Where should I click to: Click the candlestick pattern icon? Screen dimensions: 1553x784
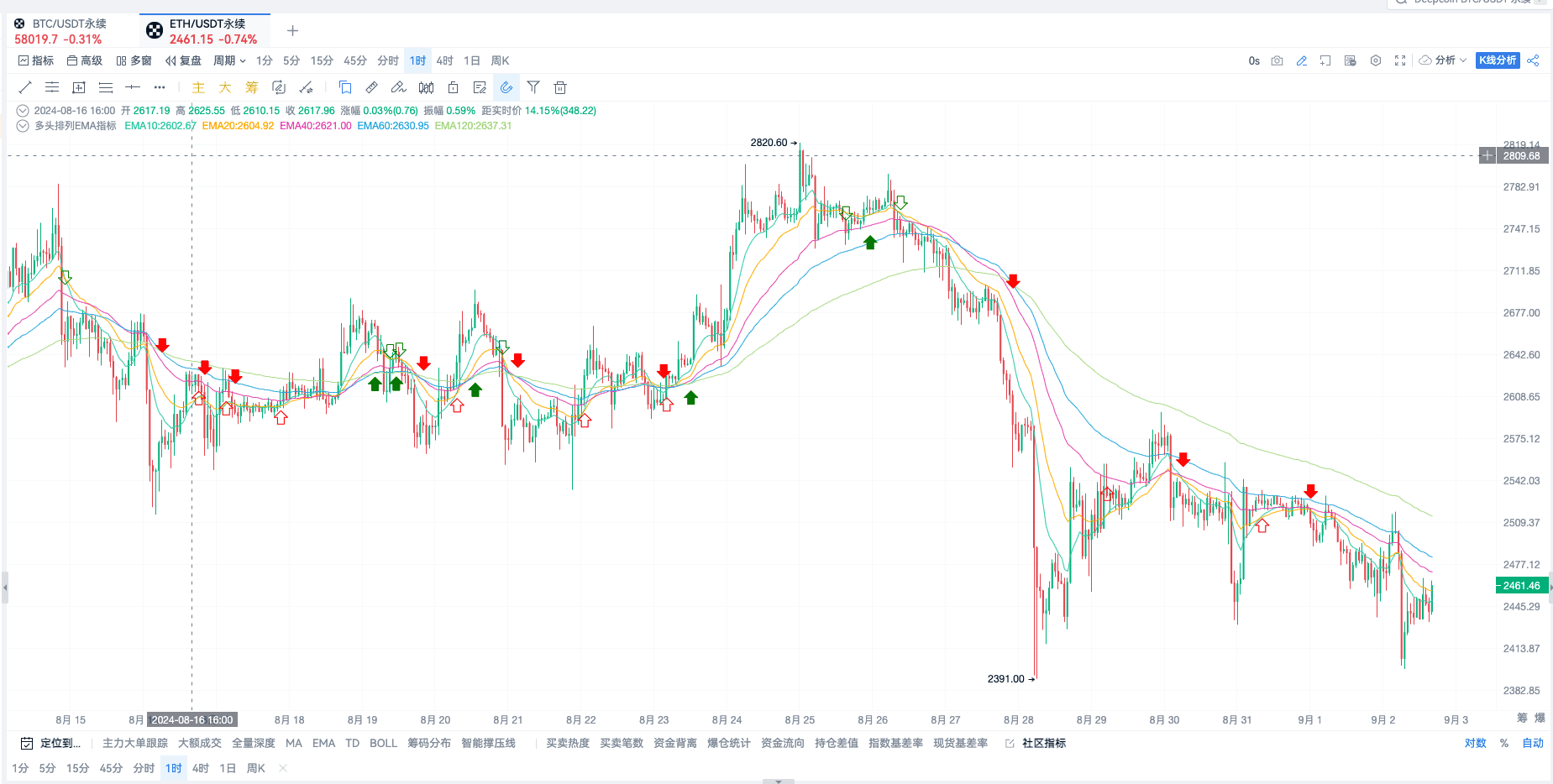[426, 87]
